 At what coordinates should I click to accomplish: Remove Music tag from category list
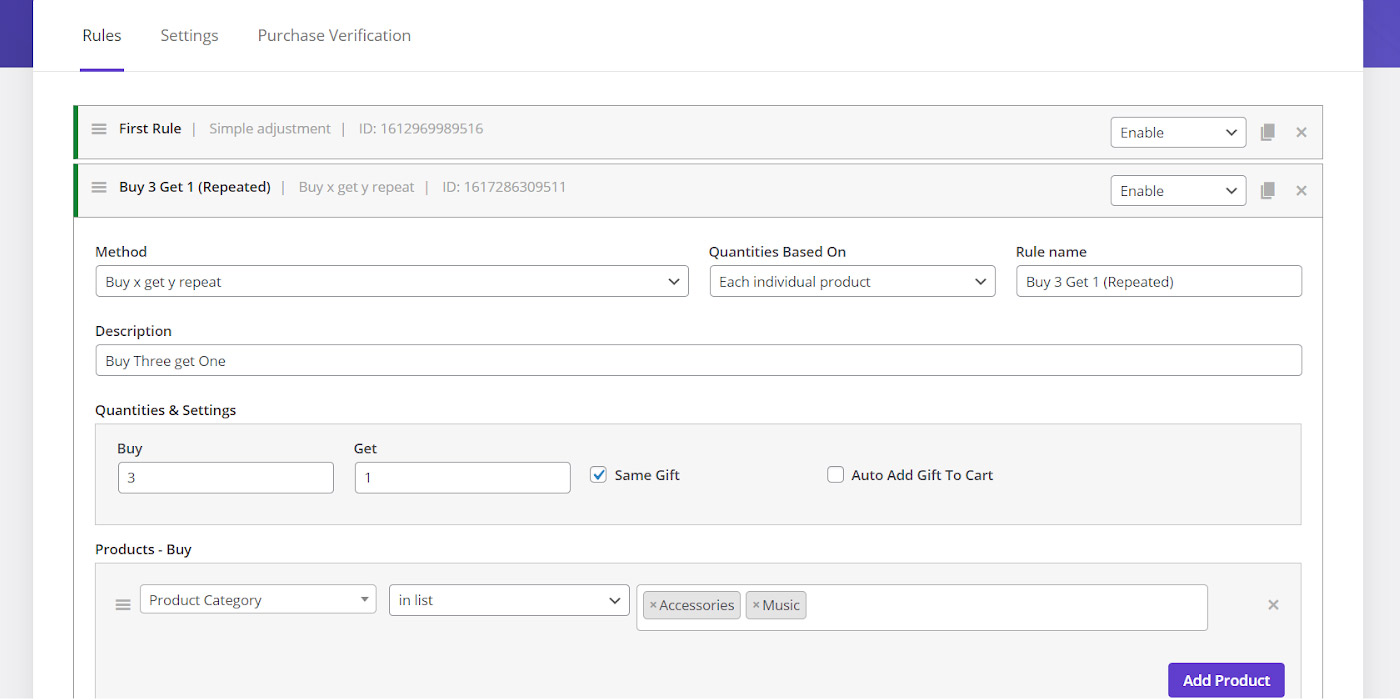point(756,605)
